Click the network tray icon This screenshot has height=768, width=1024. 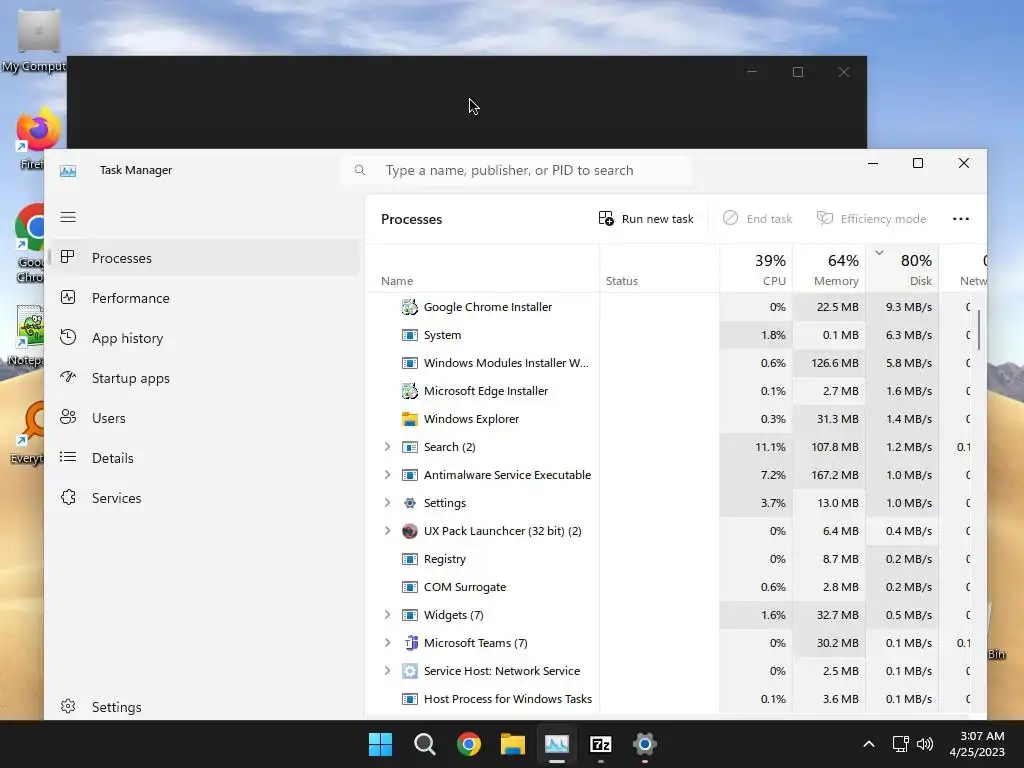(901, 744)
